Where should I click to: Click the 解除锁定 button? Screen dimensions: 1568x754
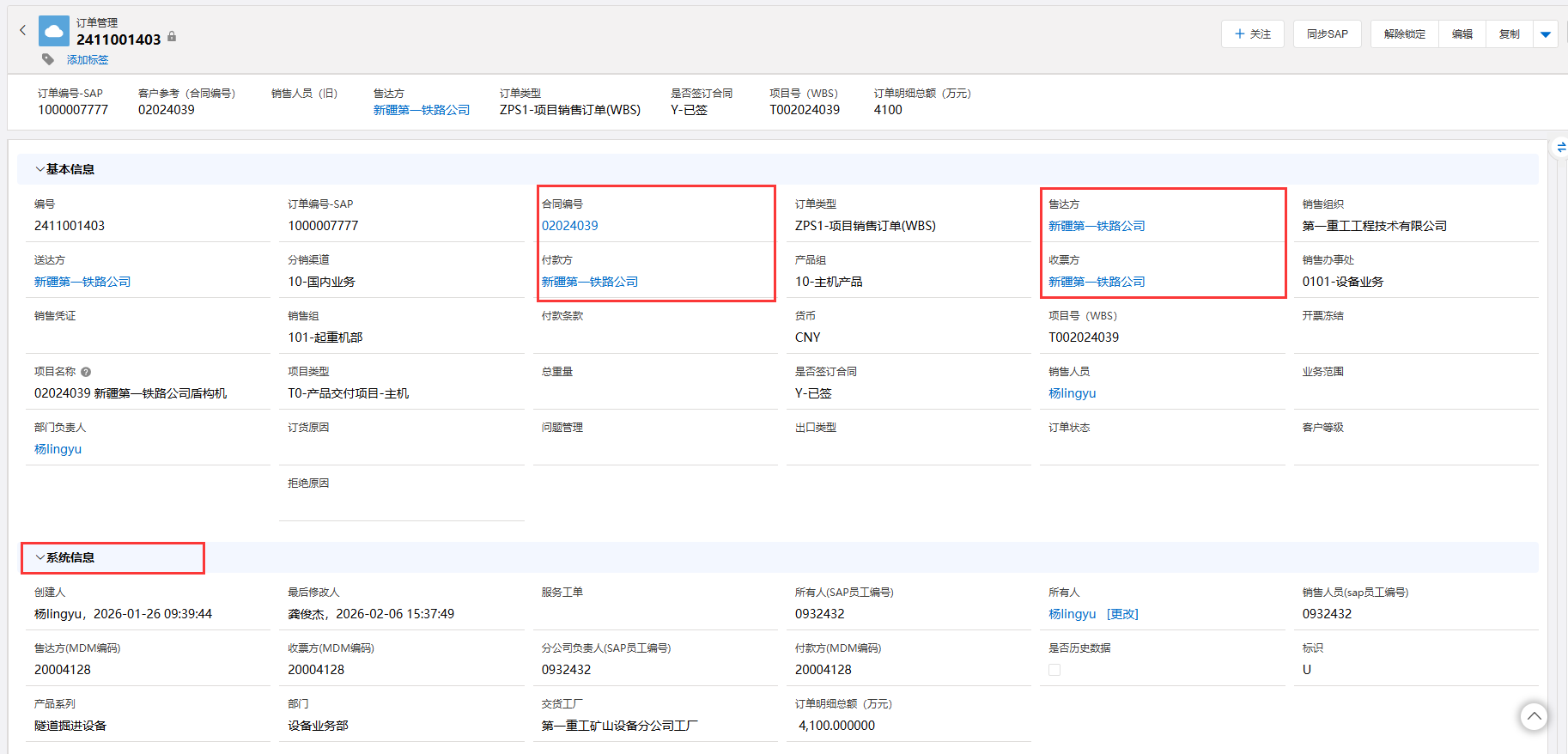coord(1404,34)
